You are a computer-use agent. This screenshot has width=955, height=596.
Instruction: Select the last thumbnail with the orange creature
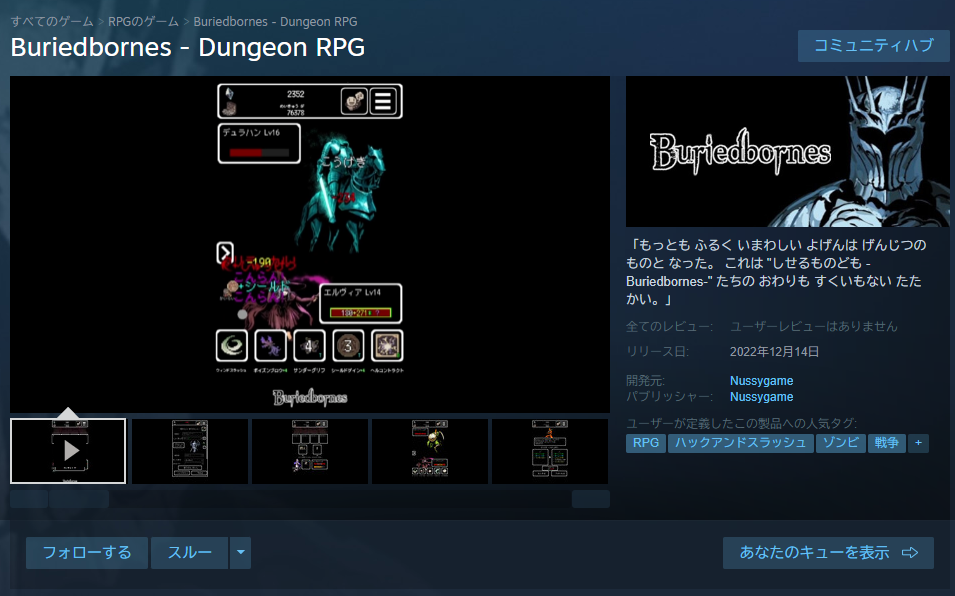549,451
